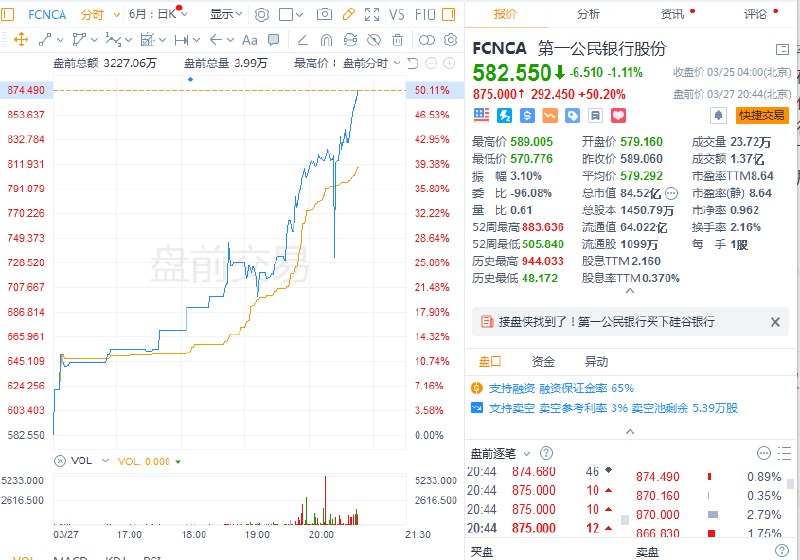This screenshot has width=800, height=560.
Task: Toggle the red heart favorite icon
Action: 618,116
